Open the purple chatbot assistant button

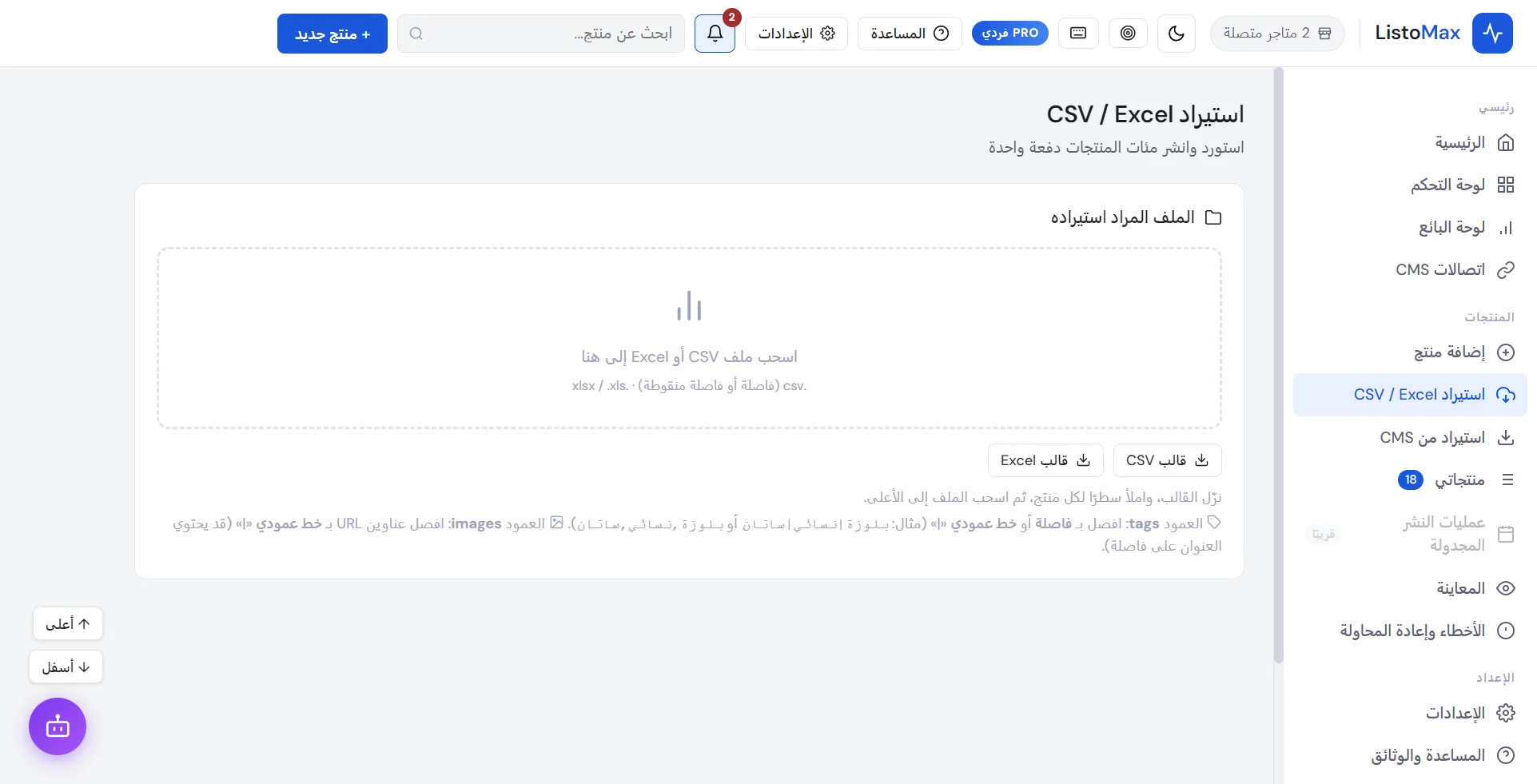[58, 726]
